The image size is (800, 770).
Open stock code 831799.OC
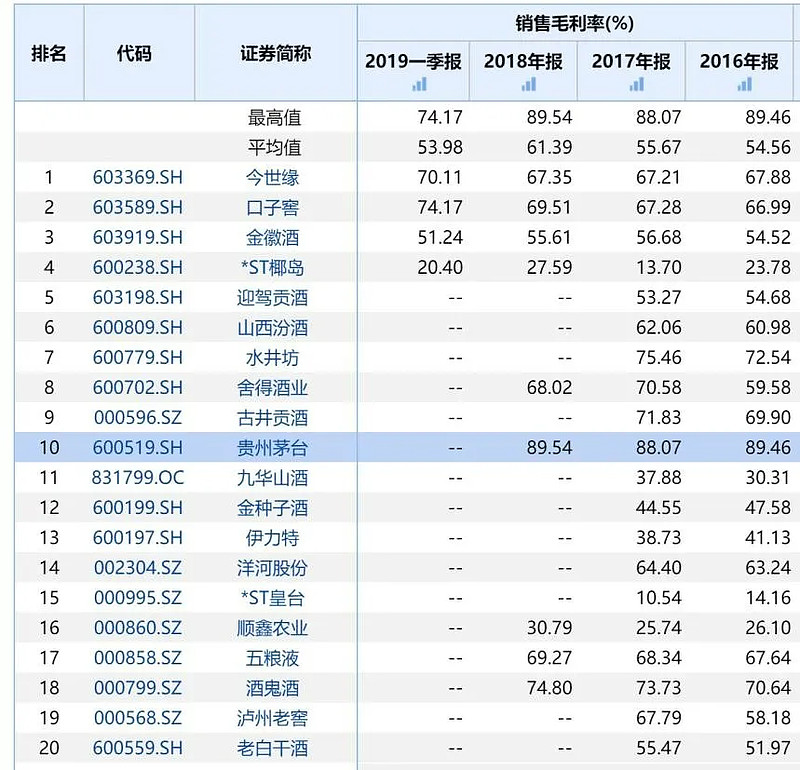coord(138,478)
